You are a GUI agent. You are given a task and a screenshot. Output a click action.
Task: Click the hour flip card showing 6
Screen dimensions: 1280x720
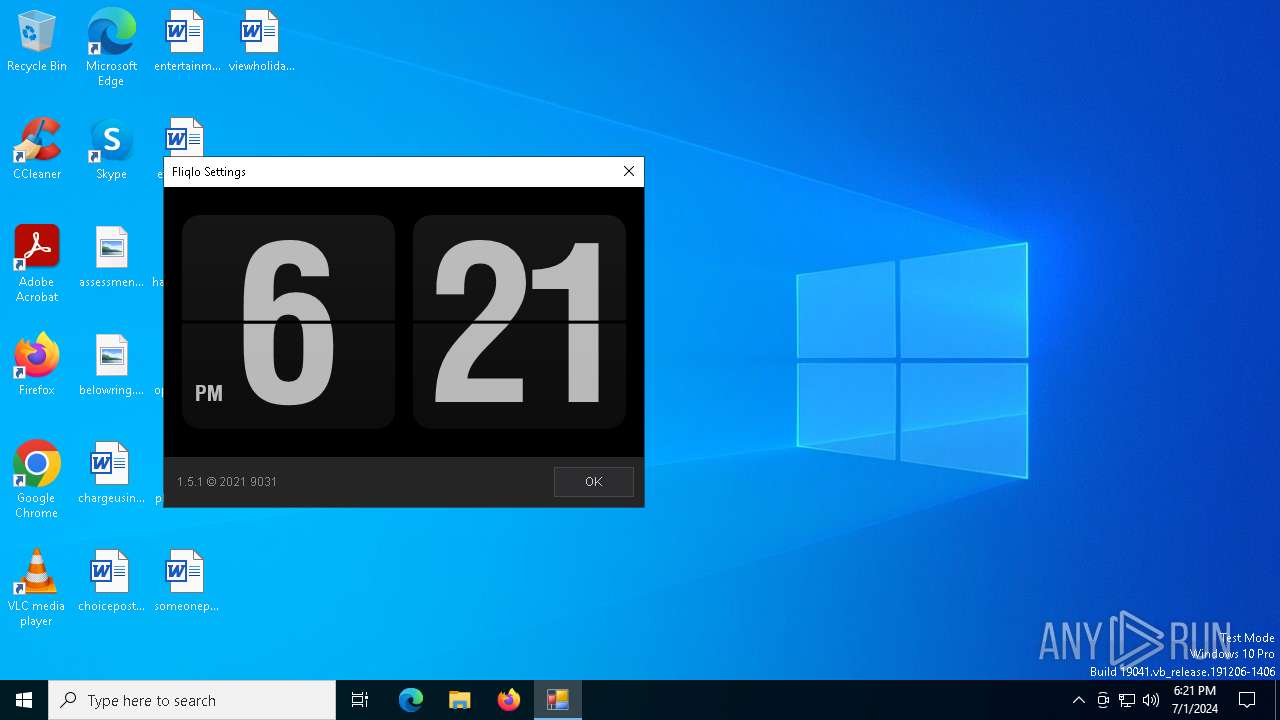click(288, 322)
